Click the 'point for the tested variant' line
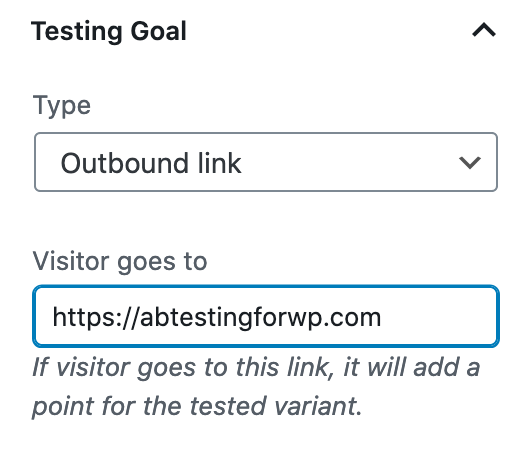522x460 pixels. (x=197, y=407)
